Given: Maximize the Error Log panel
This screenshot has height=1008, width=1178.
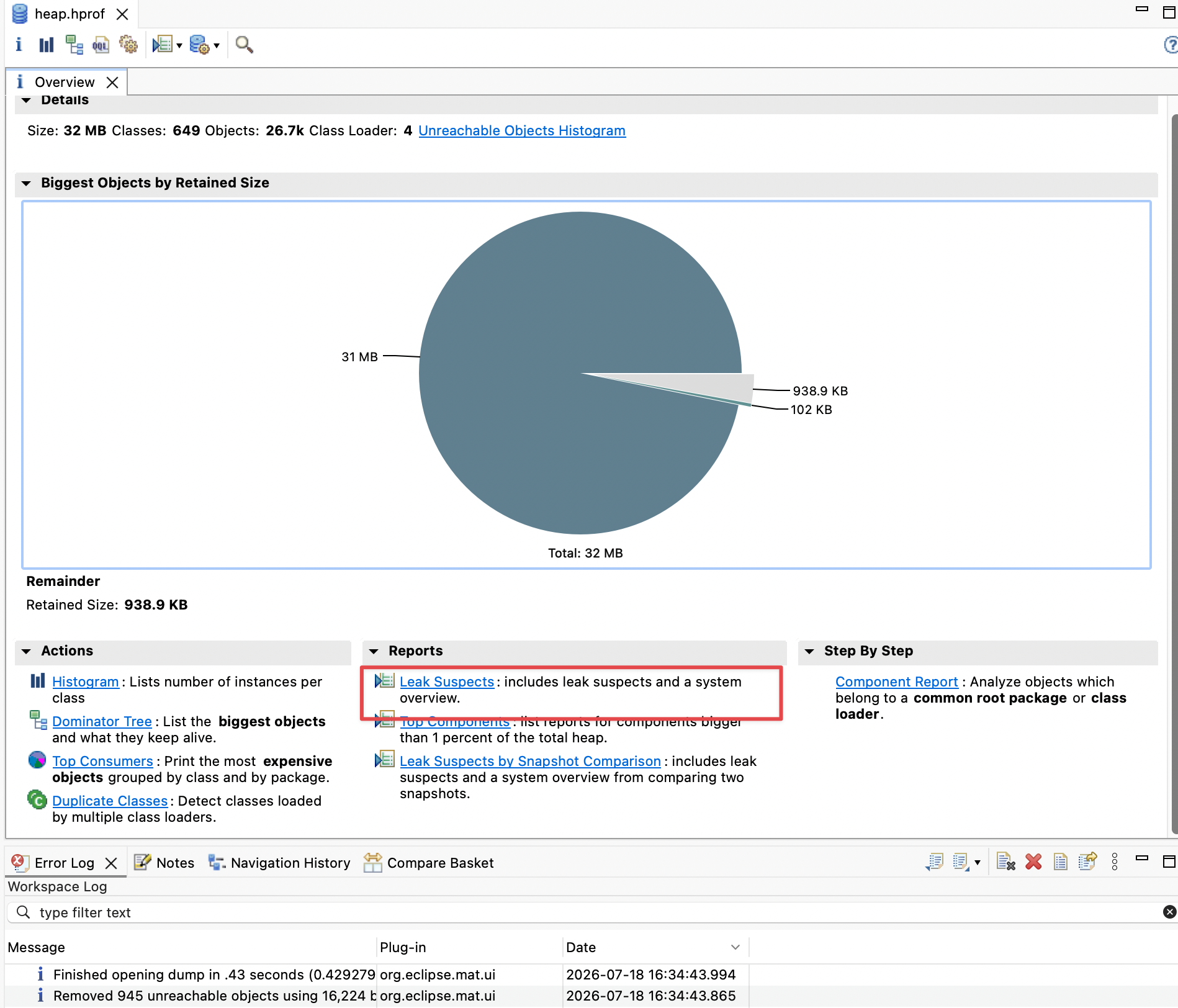Looking at the screenshot, I should [x=1169, y=861].
